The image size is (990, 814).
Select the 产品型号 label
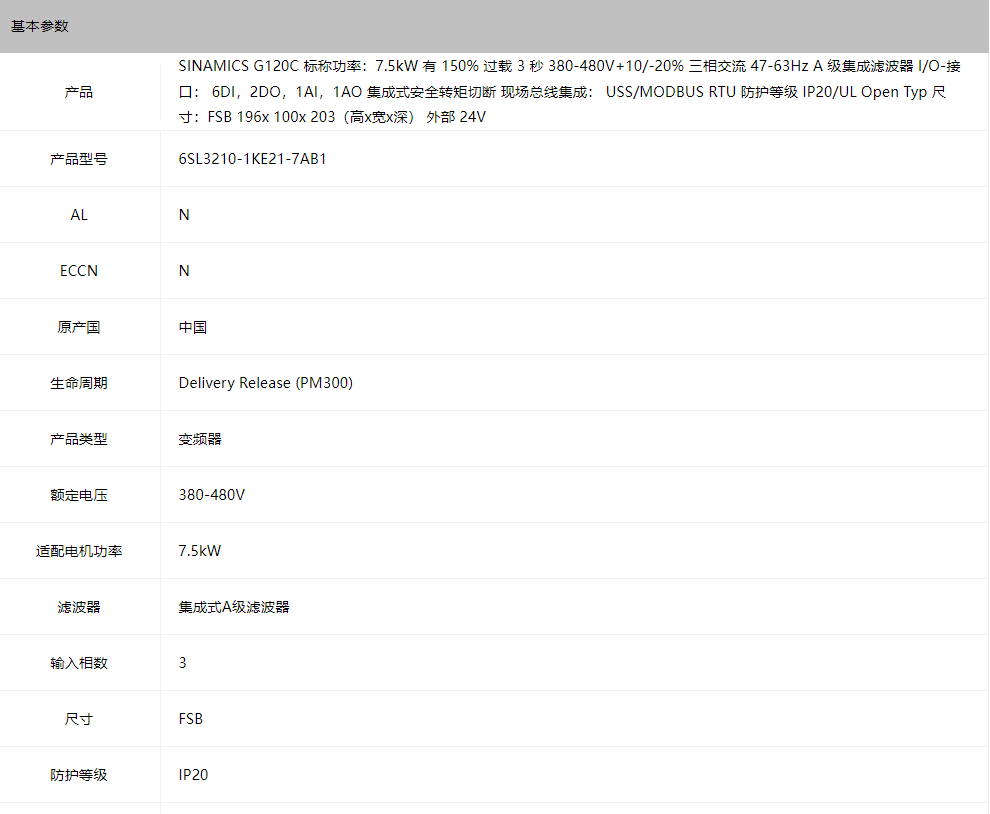(x=79, y=159)
